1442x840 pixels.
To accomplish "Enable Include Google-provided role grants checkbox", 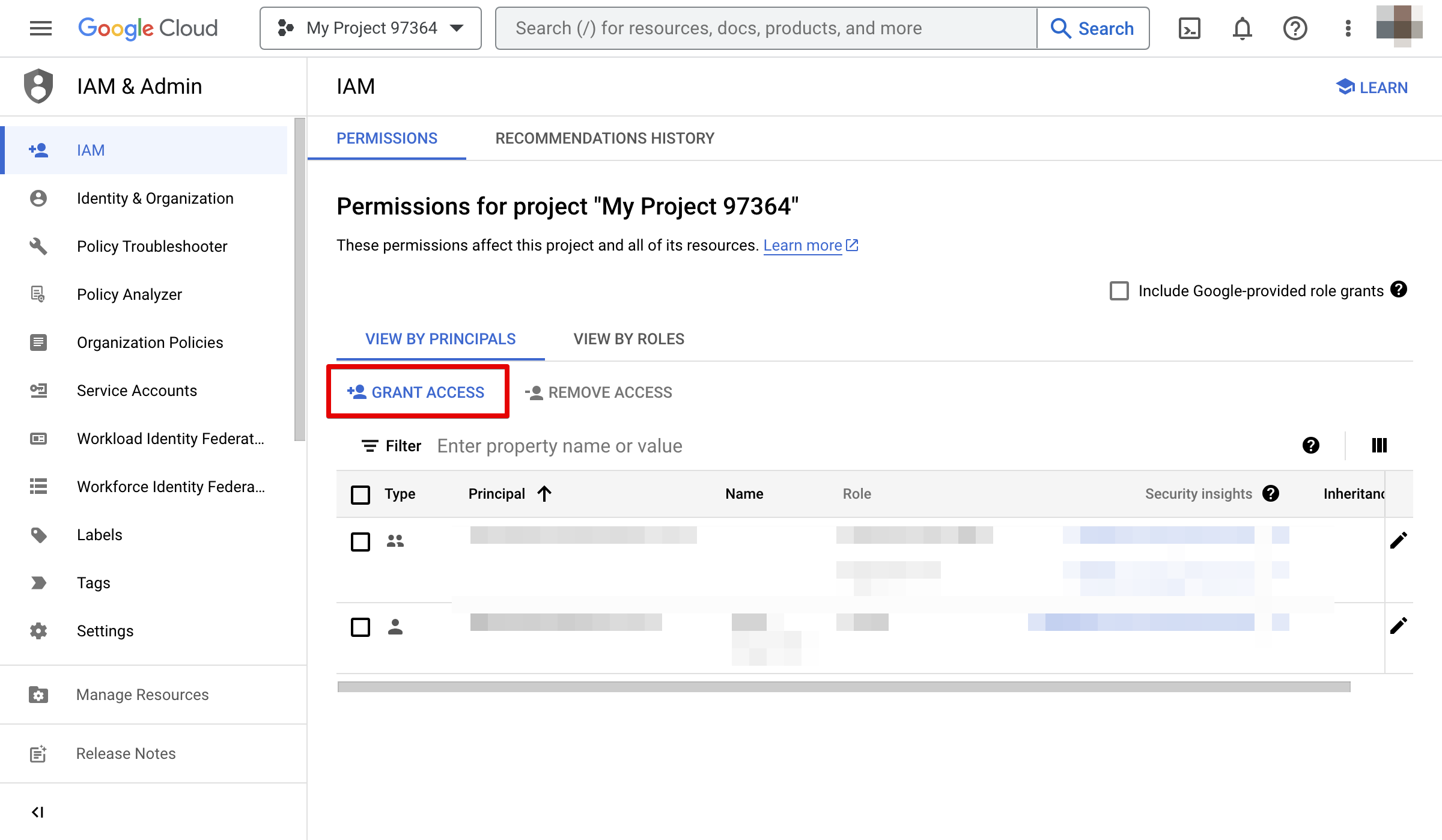I will tap(1119, 291).
